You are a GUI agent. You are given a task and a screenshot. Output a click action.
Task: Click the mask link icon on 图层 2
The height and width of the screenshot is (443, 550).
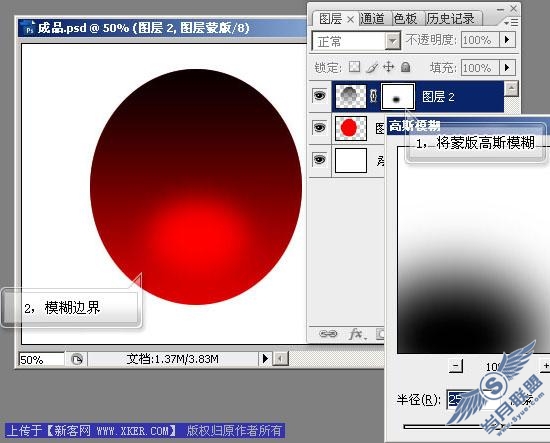click(x=373, y=96)
